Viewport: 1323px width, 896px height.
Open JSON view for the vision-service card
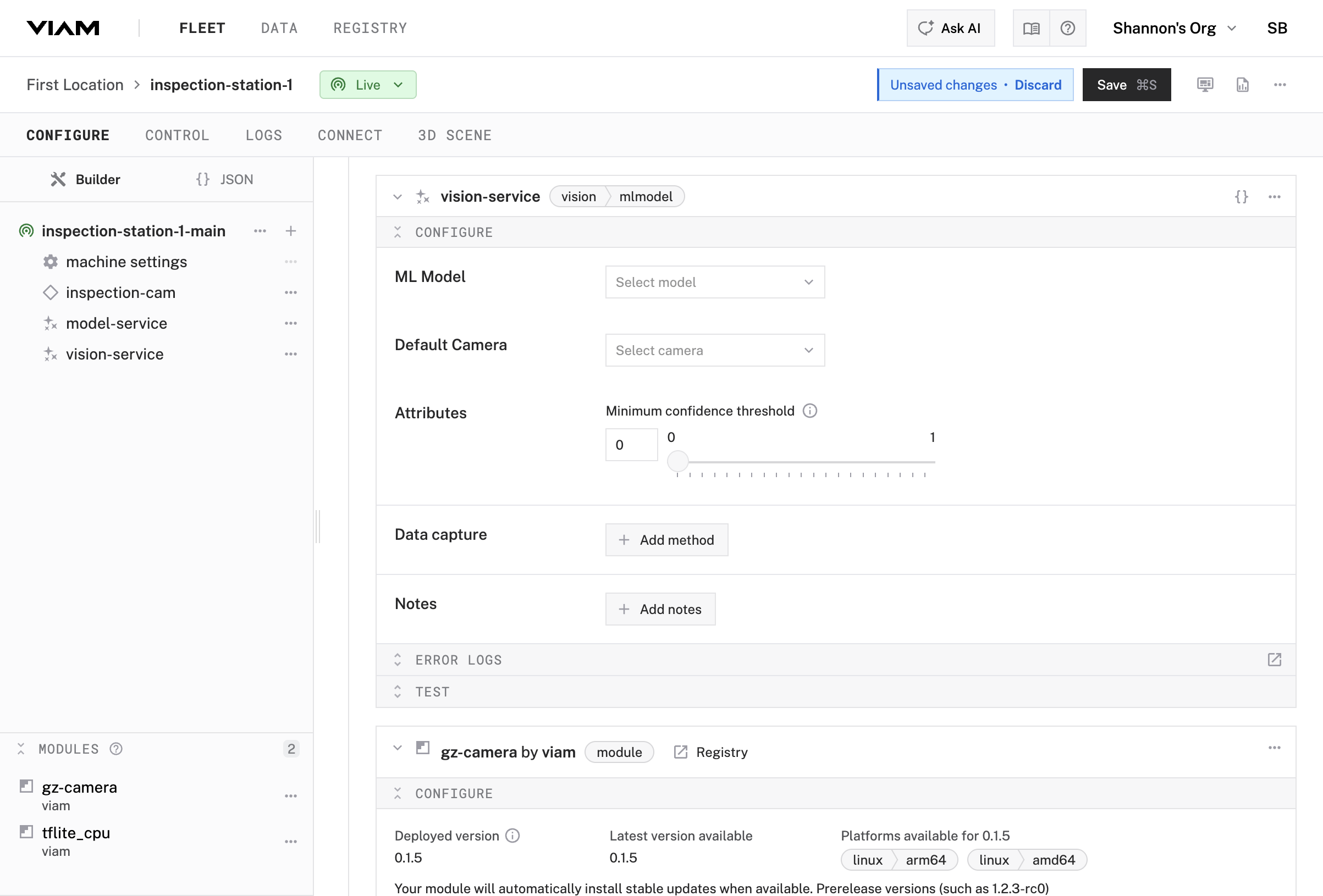[1242, 196]
